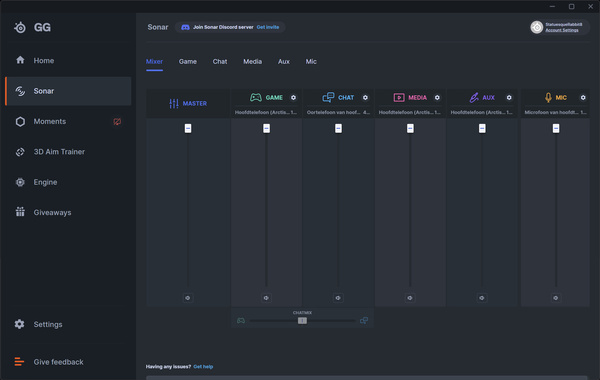Click the Game controller channel icon

[256, 98]
